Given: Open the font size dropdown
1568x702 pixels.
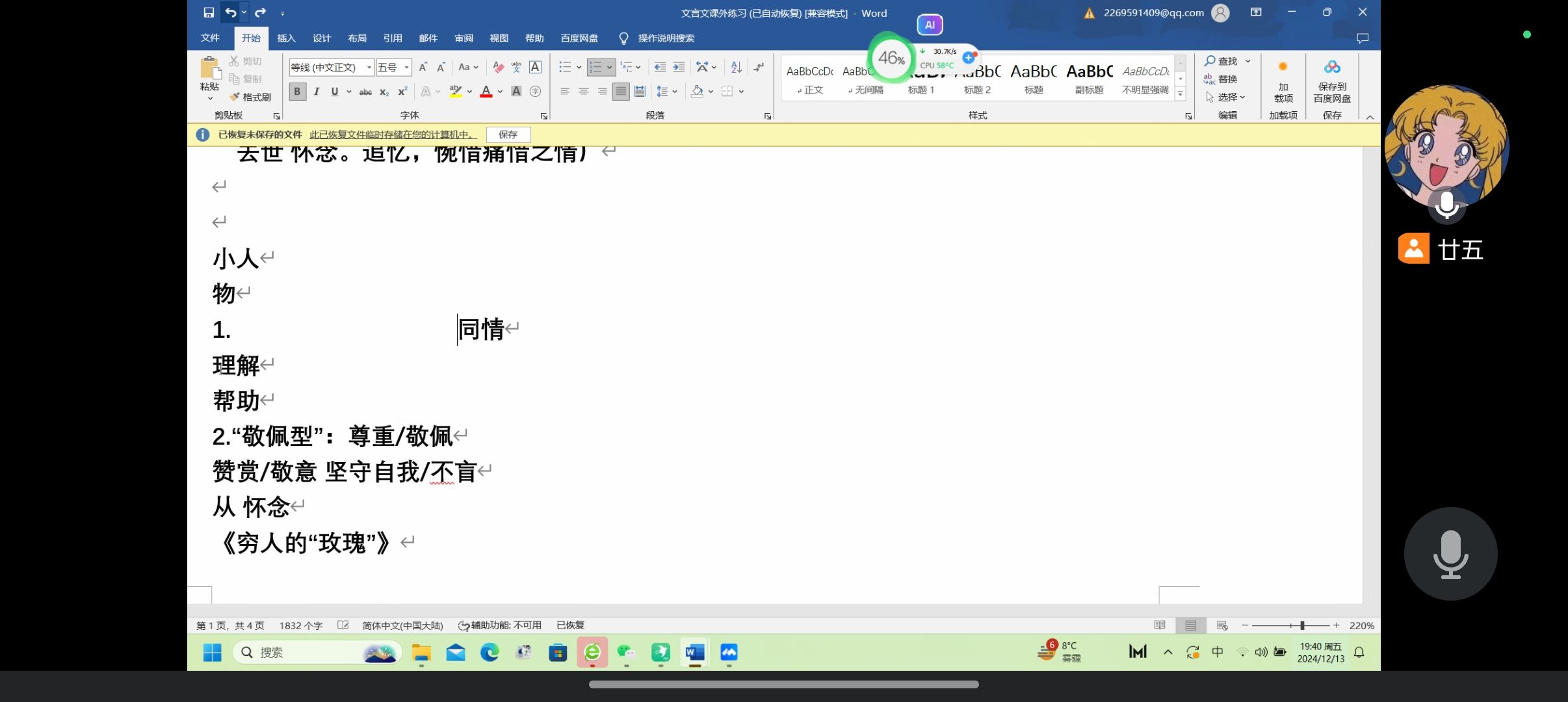Looking at the screenshot, I should (406, 67).
